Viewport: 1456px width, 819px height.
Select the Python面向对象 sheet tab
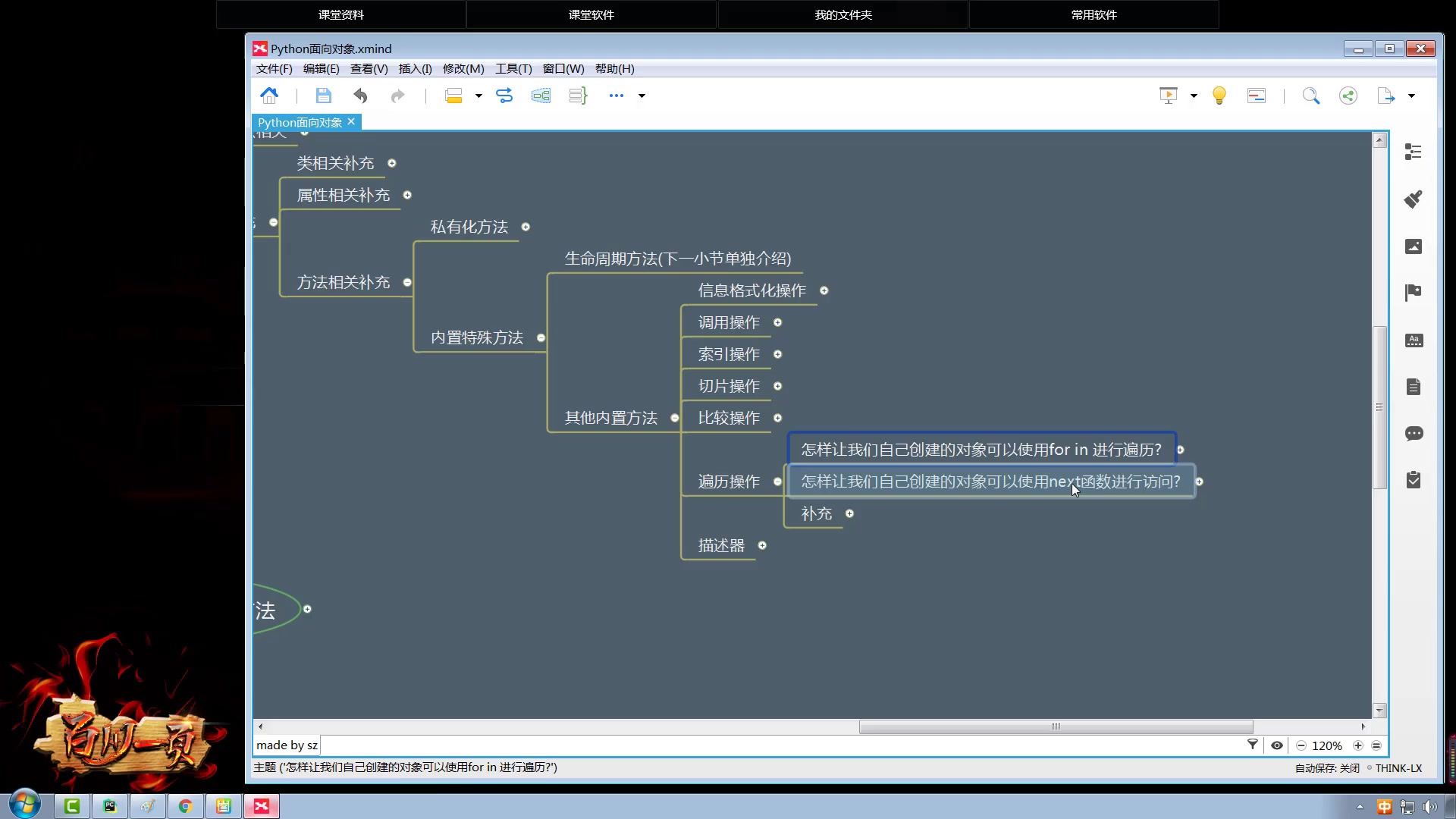[x=300, y=122]
